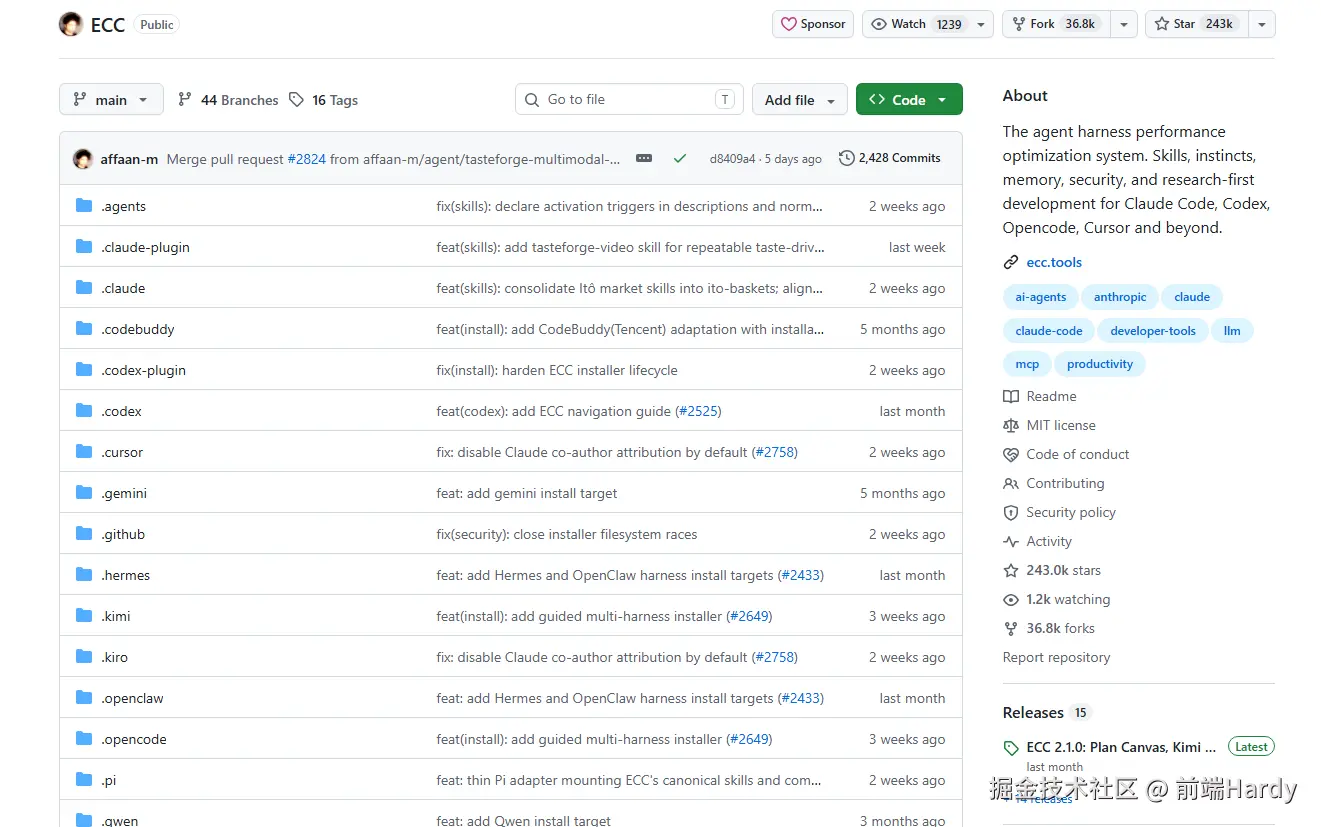Screen dimensions: 1321x827
Task: Click commit message "feat: add gemini install target"
Action: pos(527,493)
